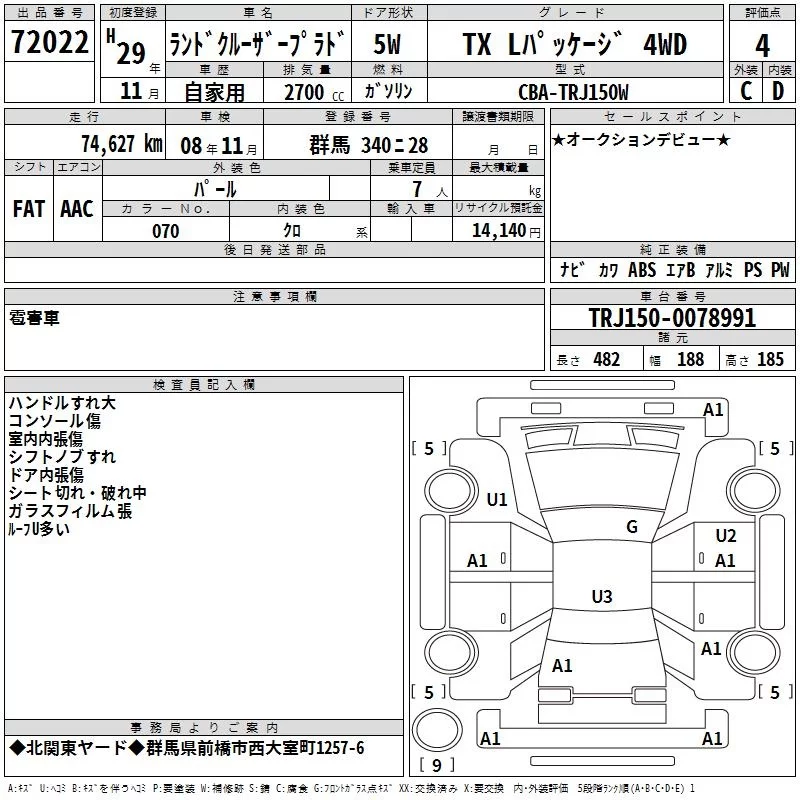Select the mileage 74,627 km
The image size is (800, 800).
point(122,144)
